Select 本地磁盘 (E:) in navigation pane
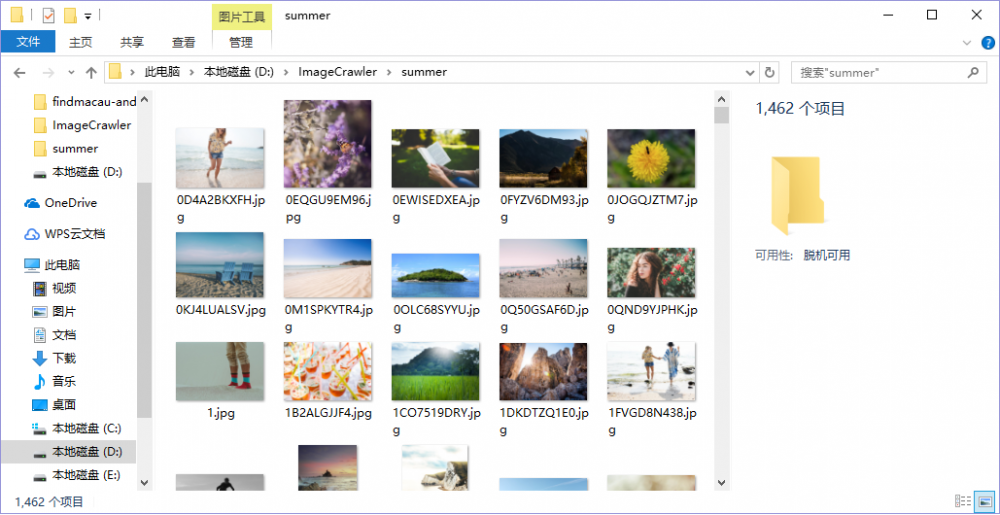 77,475
